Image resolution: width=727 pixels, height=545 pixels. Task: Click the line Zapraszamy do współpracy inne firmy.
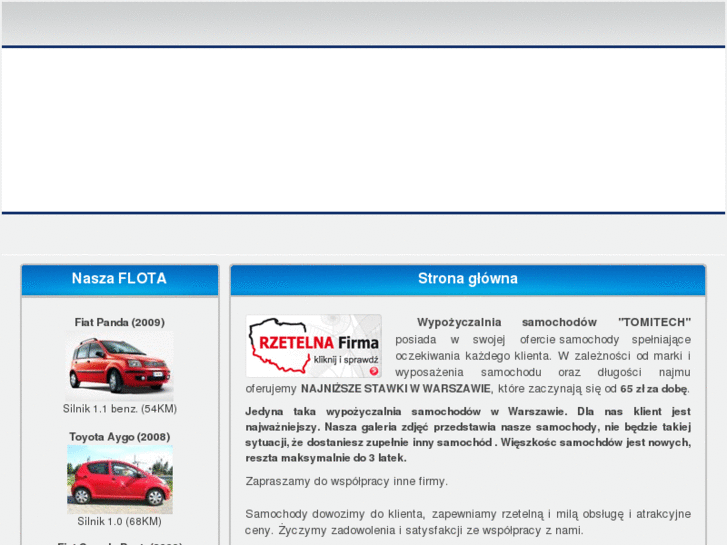point(346,481)
